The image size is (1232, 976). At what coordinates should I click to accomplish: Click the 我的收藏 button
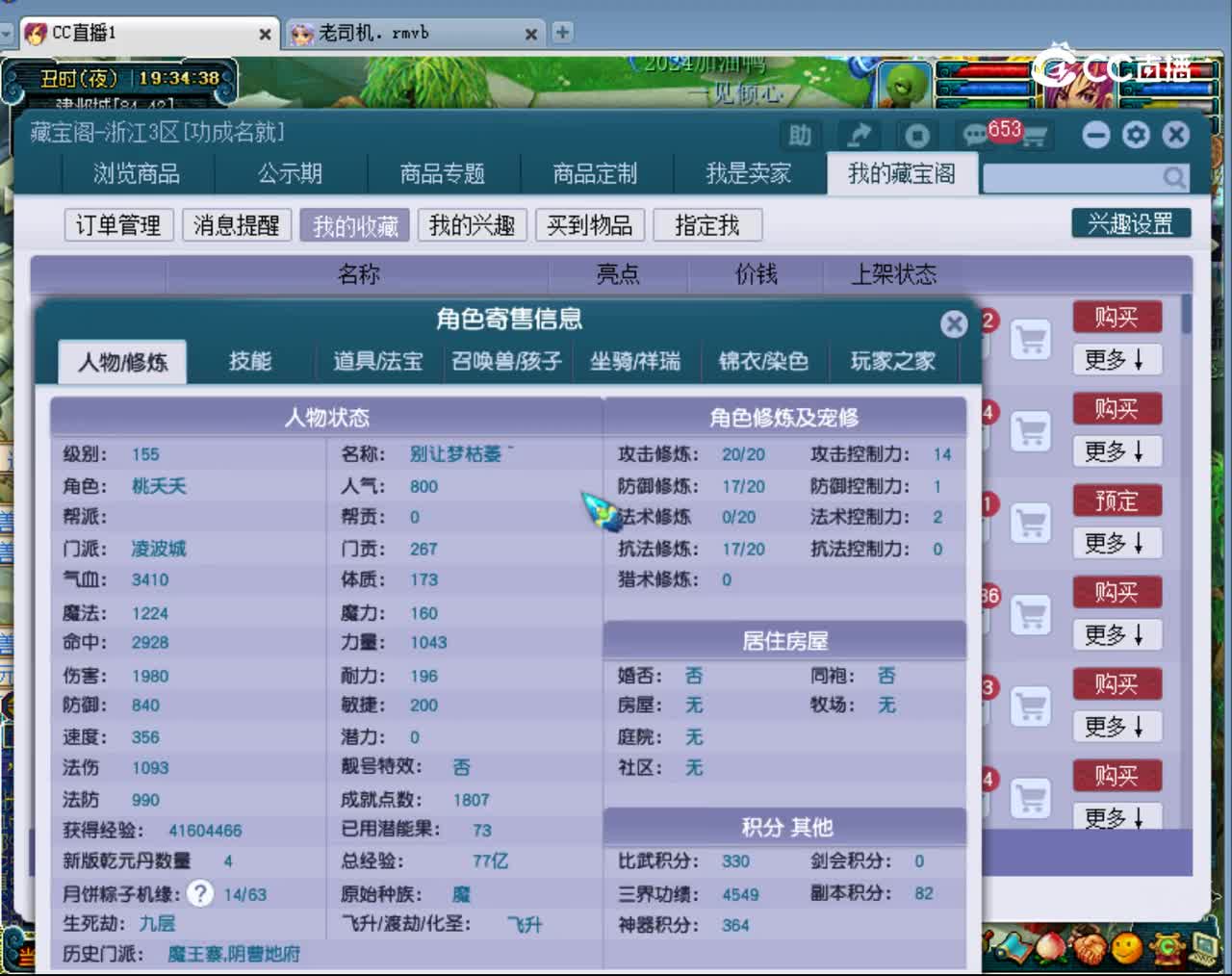pos(355,225)
